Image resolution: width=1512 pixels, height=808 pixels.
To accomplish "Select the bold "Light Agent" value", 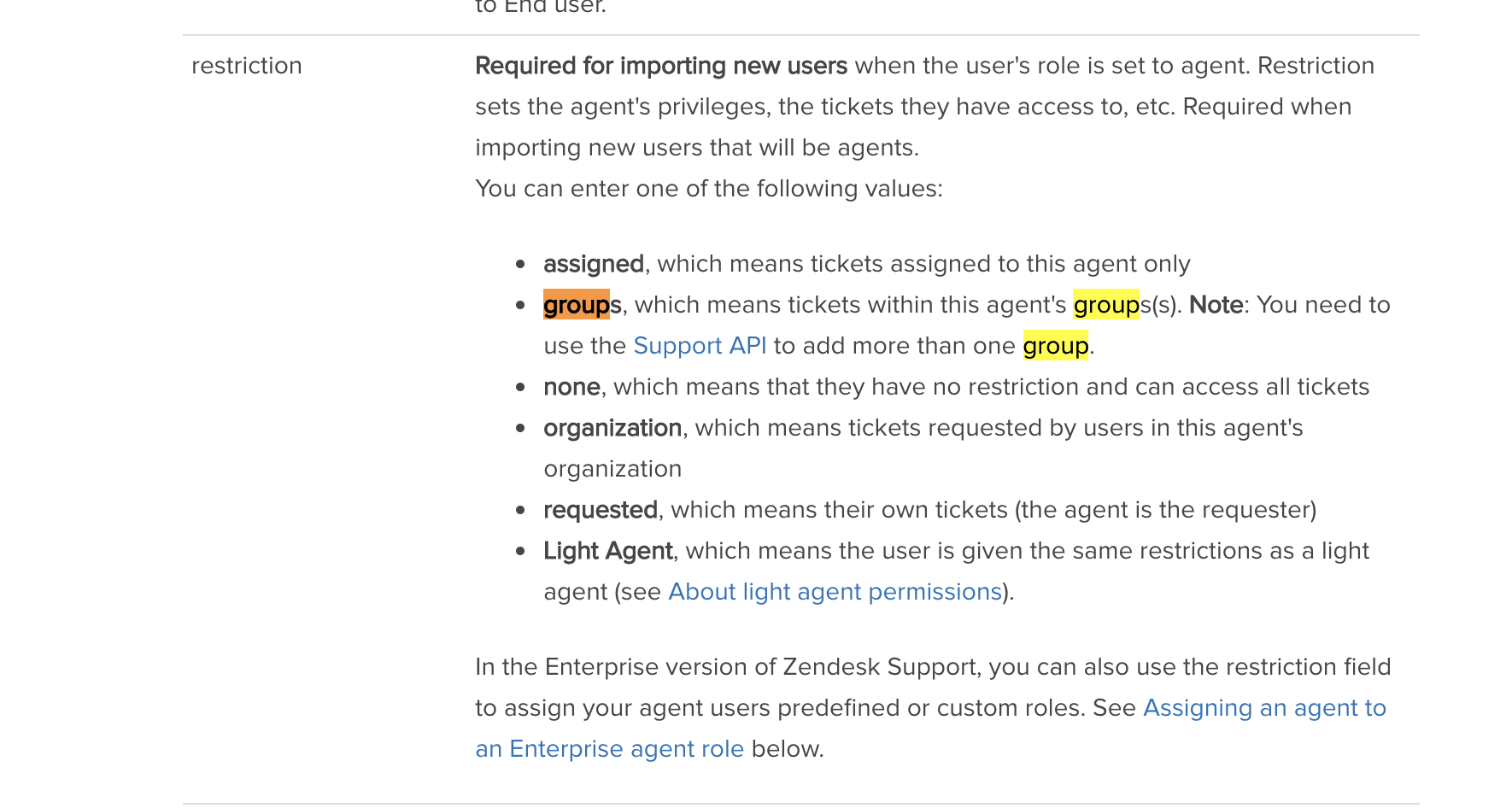I will [607, 551].
